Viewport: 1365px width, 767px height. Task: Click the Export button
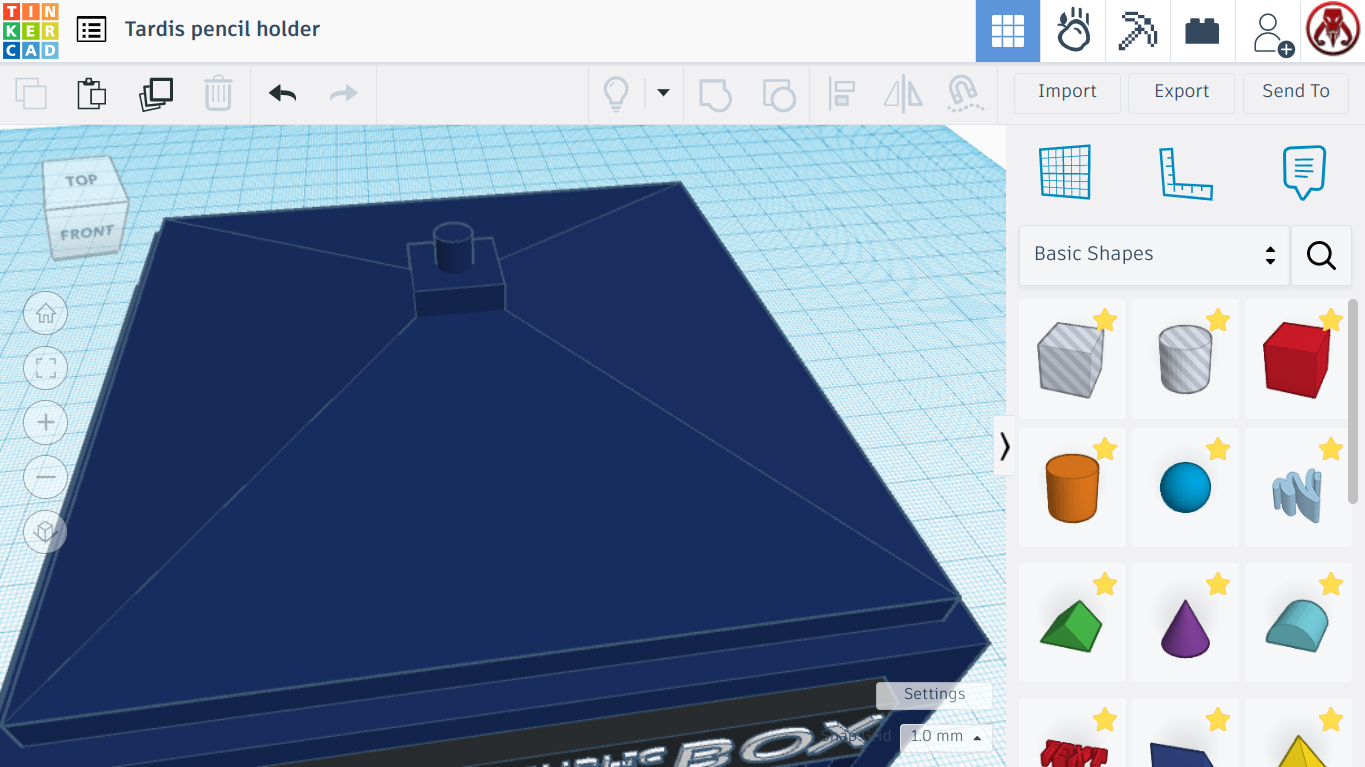click(1182, 91)
